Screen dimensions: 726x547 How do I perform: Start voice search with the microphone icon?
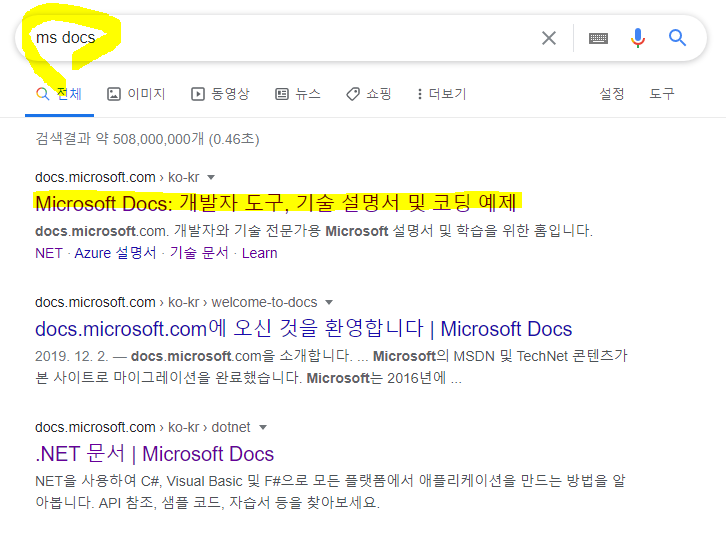click(638, 38)
